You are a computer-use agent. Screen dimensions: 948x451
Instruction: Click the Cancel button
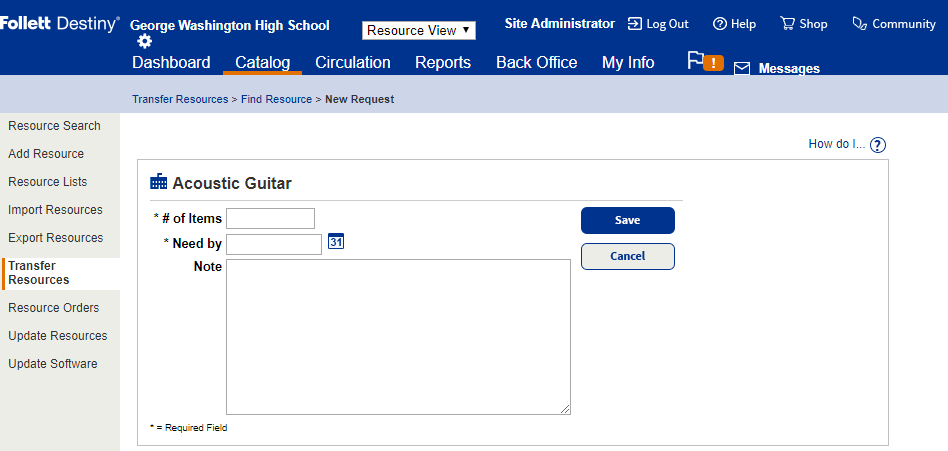[x=628, y=257]
